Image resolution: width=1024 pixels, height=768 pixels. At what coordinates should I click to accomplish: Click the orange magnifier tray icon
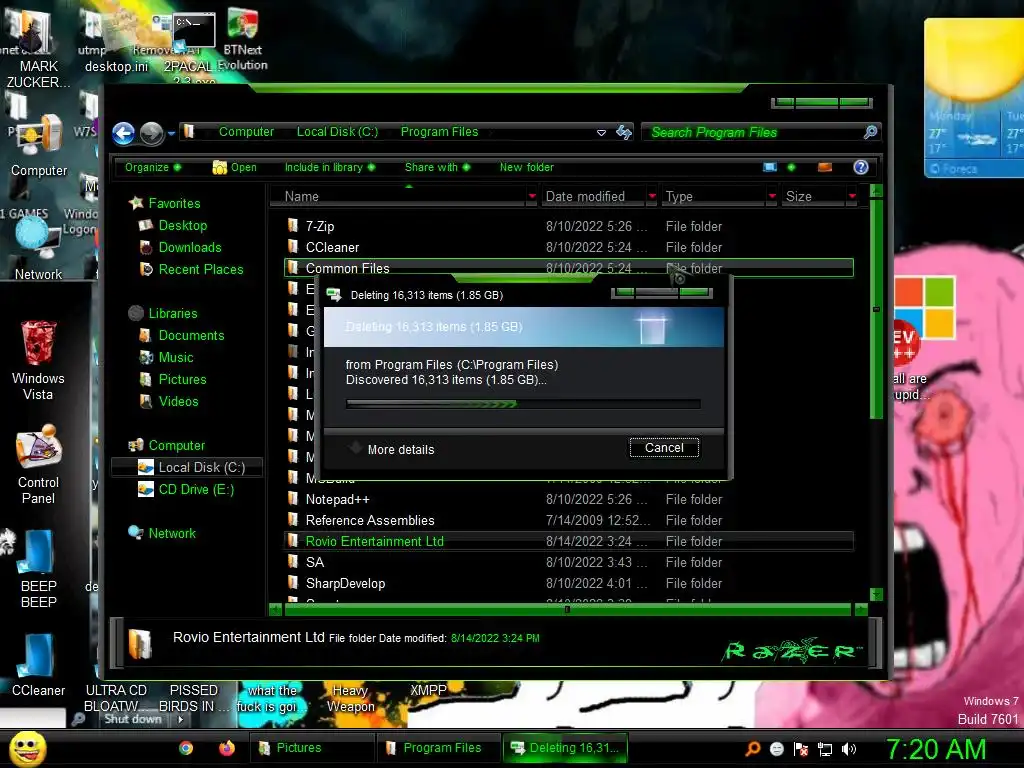pos(753,749)
